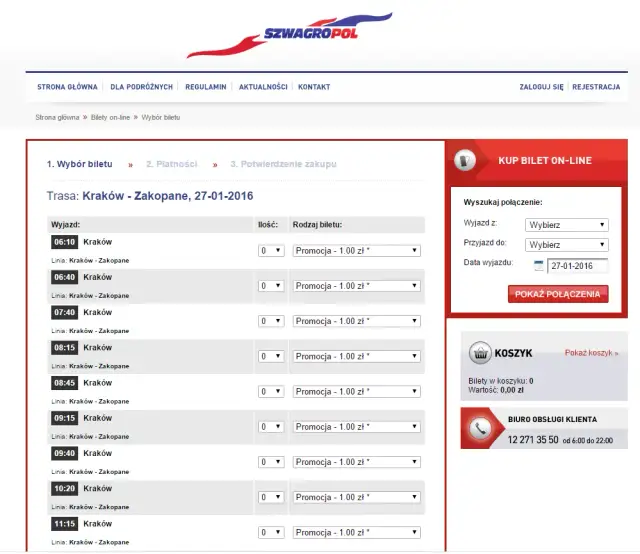Expand ticket type dropdown for 06:40 departure
The width and height of the screenshot is (640, 554).
(356, 286)
